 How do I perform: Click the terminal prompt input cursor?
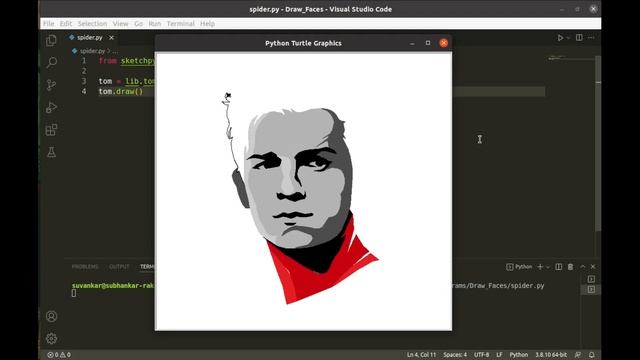coord(74,293)
